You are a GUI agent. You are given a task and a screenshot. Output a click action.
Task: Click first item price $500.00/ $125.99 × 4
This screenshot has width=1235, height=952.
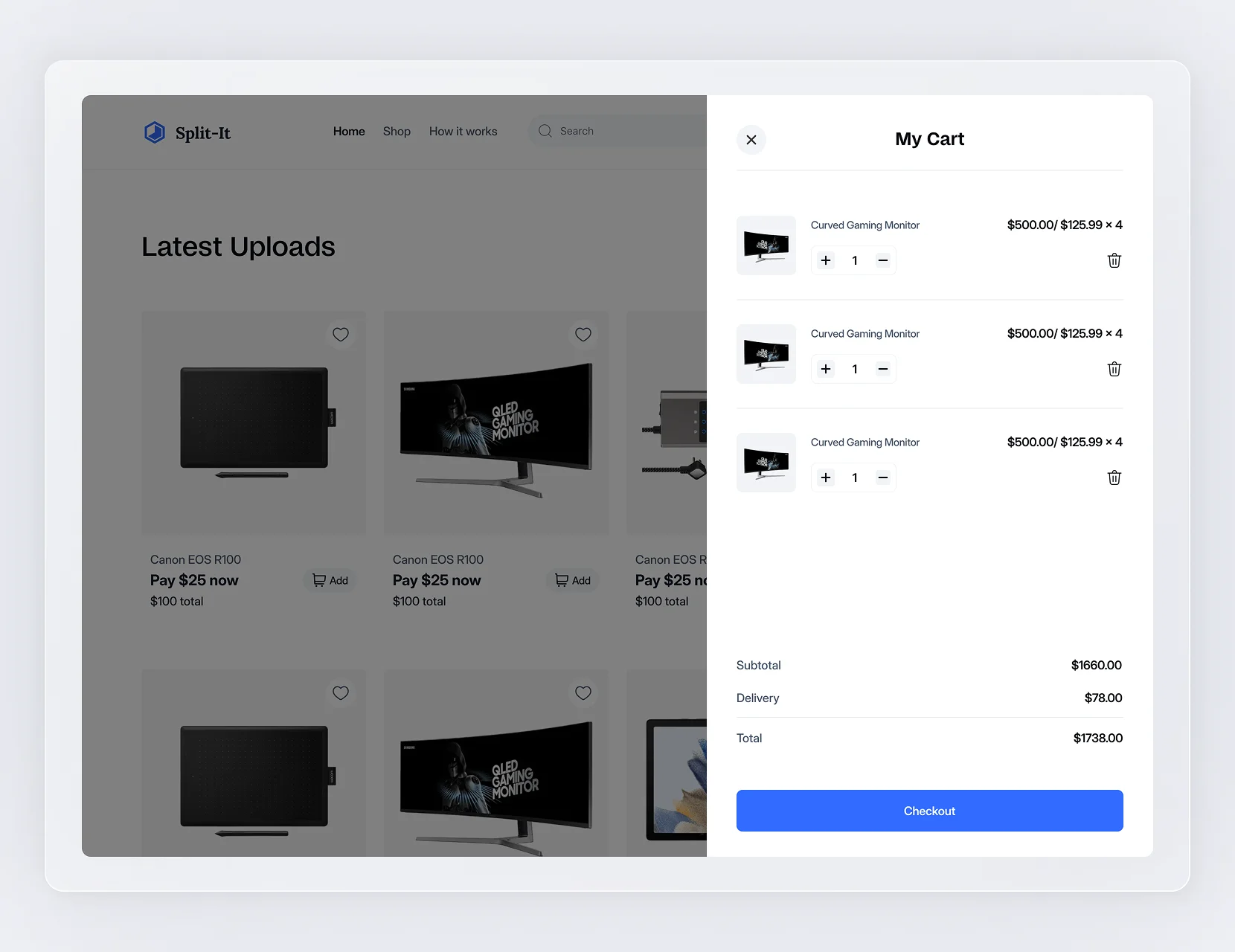click(x=1065, y=225)
